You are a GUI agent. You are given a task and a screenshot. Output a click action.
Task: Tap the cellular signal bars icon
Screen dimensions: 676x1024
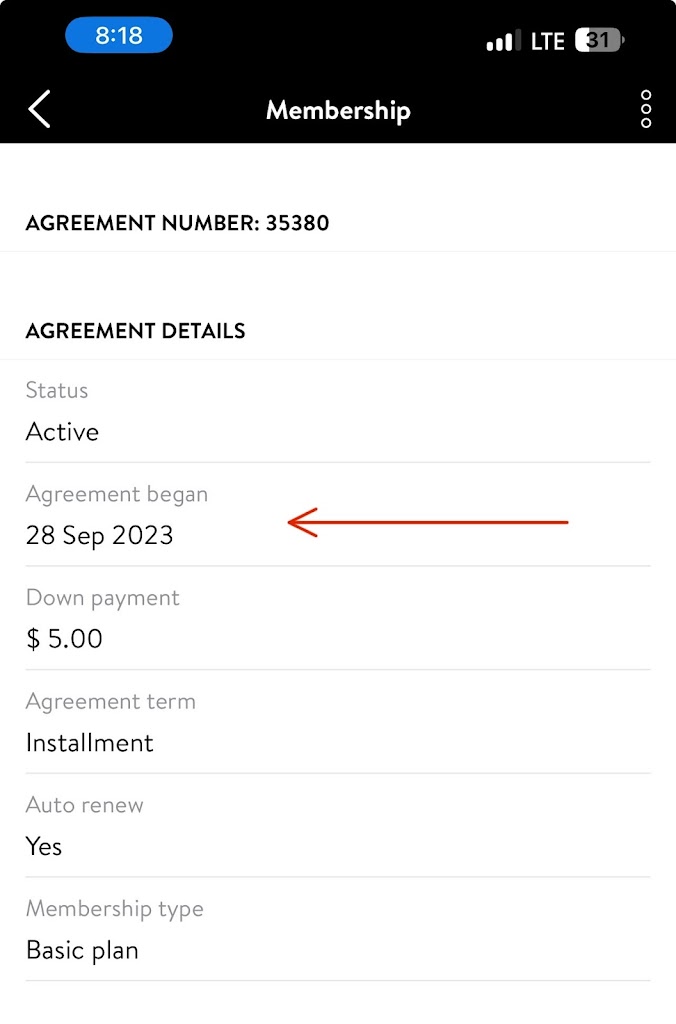click(x=503, y=42)
